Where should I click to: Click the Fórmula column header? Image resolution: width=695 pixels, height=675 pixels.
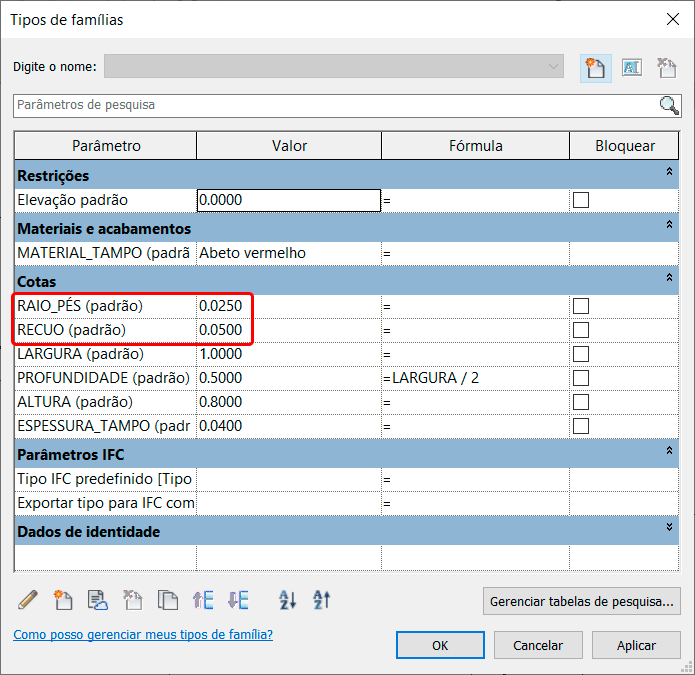pyautogui.click(x=476, y=146)
